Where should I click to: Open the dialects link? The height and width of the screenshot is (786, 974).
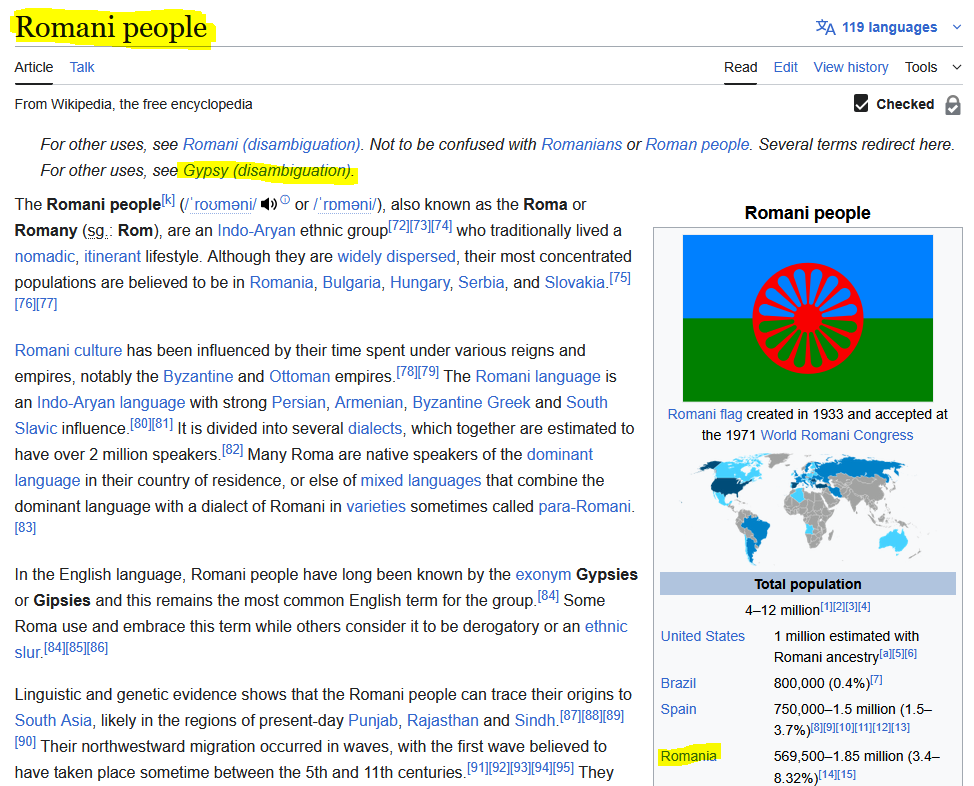375,429
